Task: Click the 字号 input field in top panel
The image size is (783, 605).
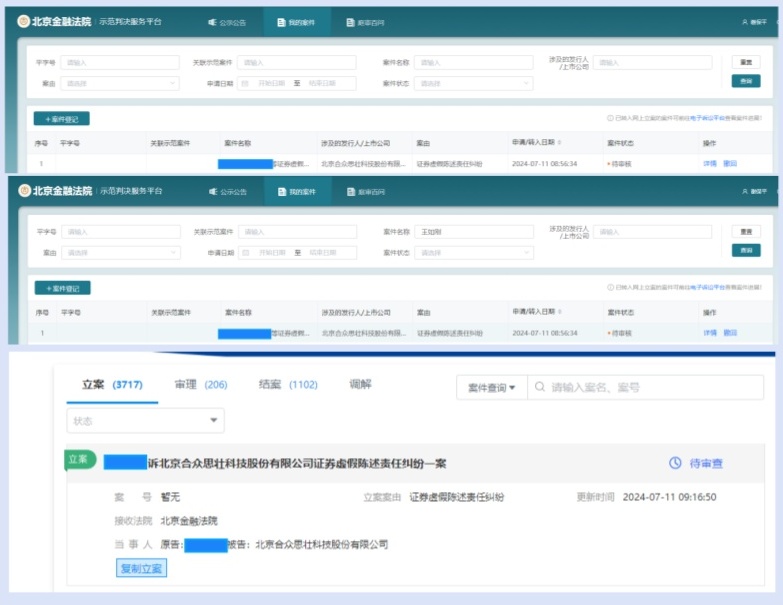Action: coord(120,62)
